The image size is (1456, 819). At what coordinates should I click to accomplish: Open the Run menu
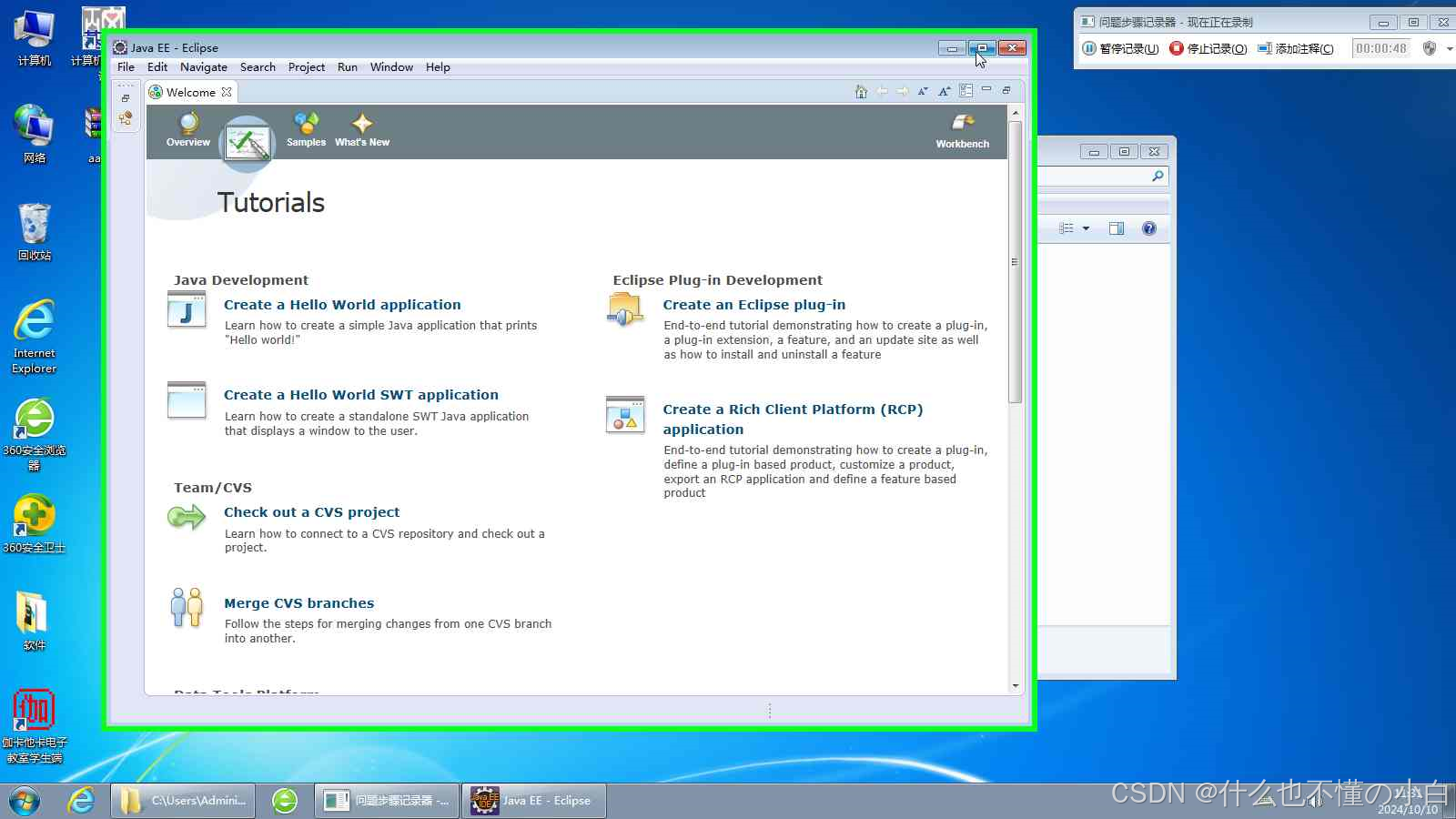click(348, 67)
